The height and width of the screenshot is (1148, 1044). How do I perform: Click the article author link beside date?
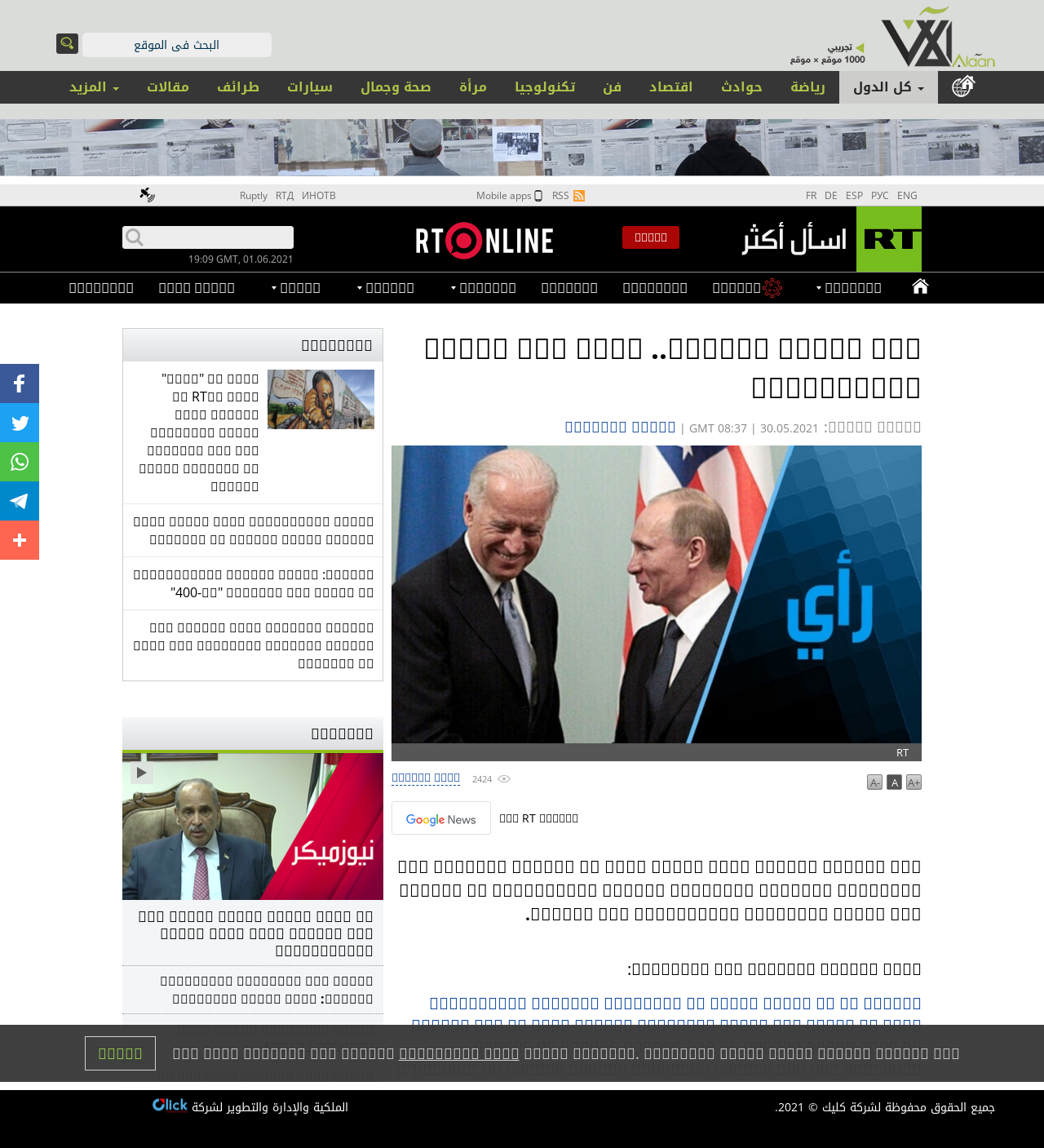pos(620,427)
